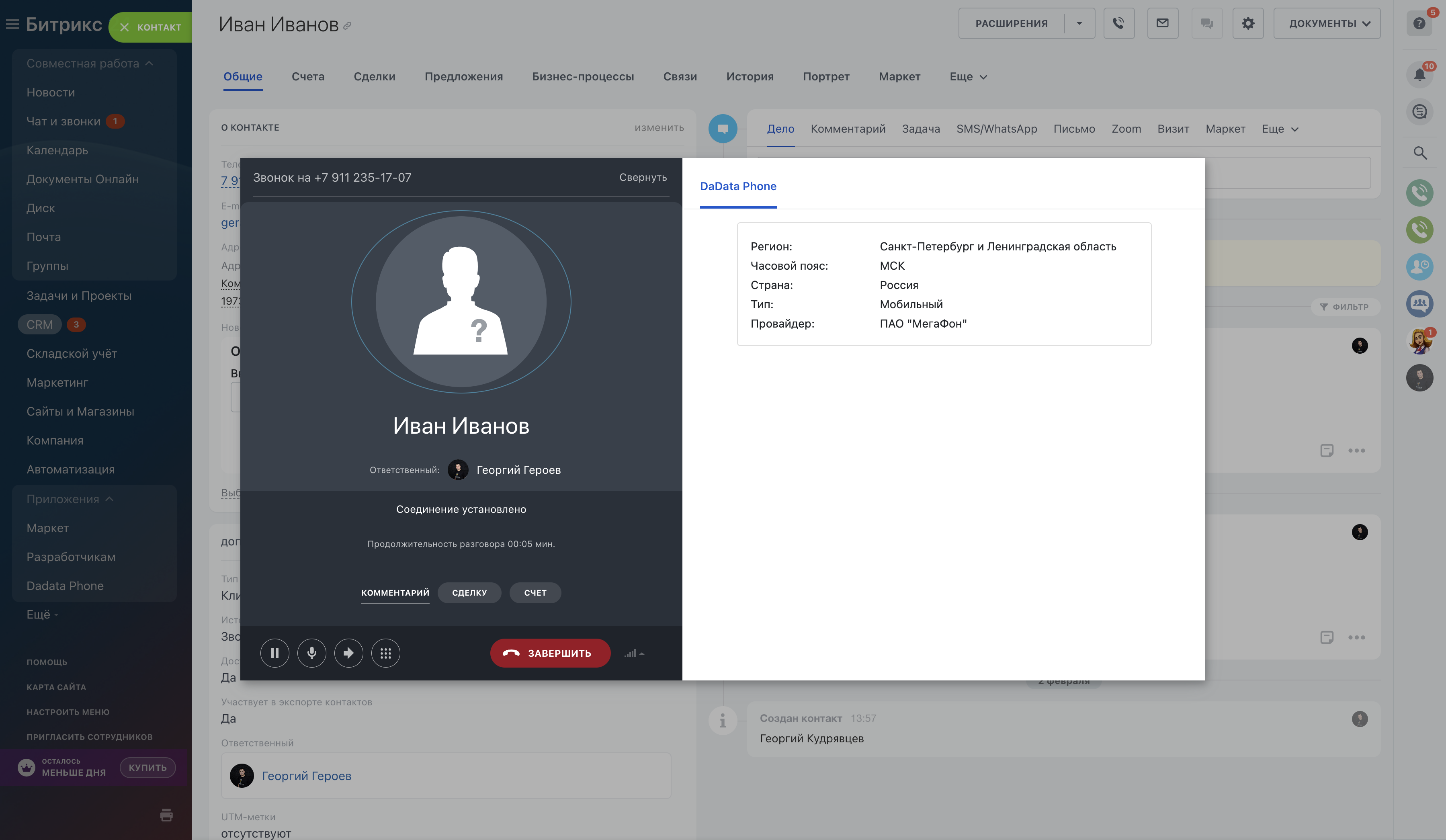Click the Купить button in sidebar
This screenshot has height=840, width=1446.
coord(147,767)
